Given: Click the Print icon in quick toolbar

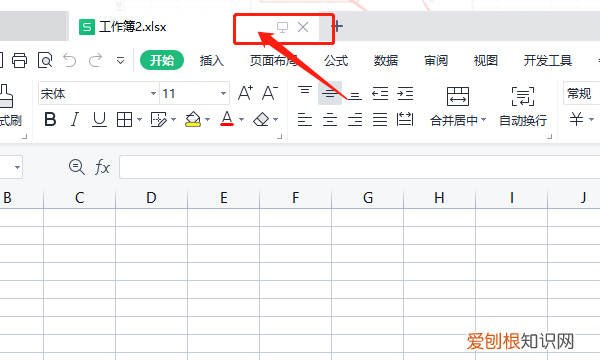Looking at the screenshot, I should click(19, 60).
